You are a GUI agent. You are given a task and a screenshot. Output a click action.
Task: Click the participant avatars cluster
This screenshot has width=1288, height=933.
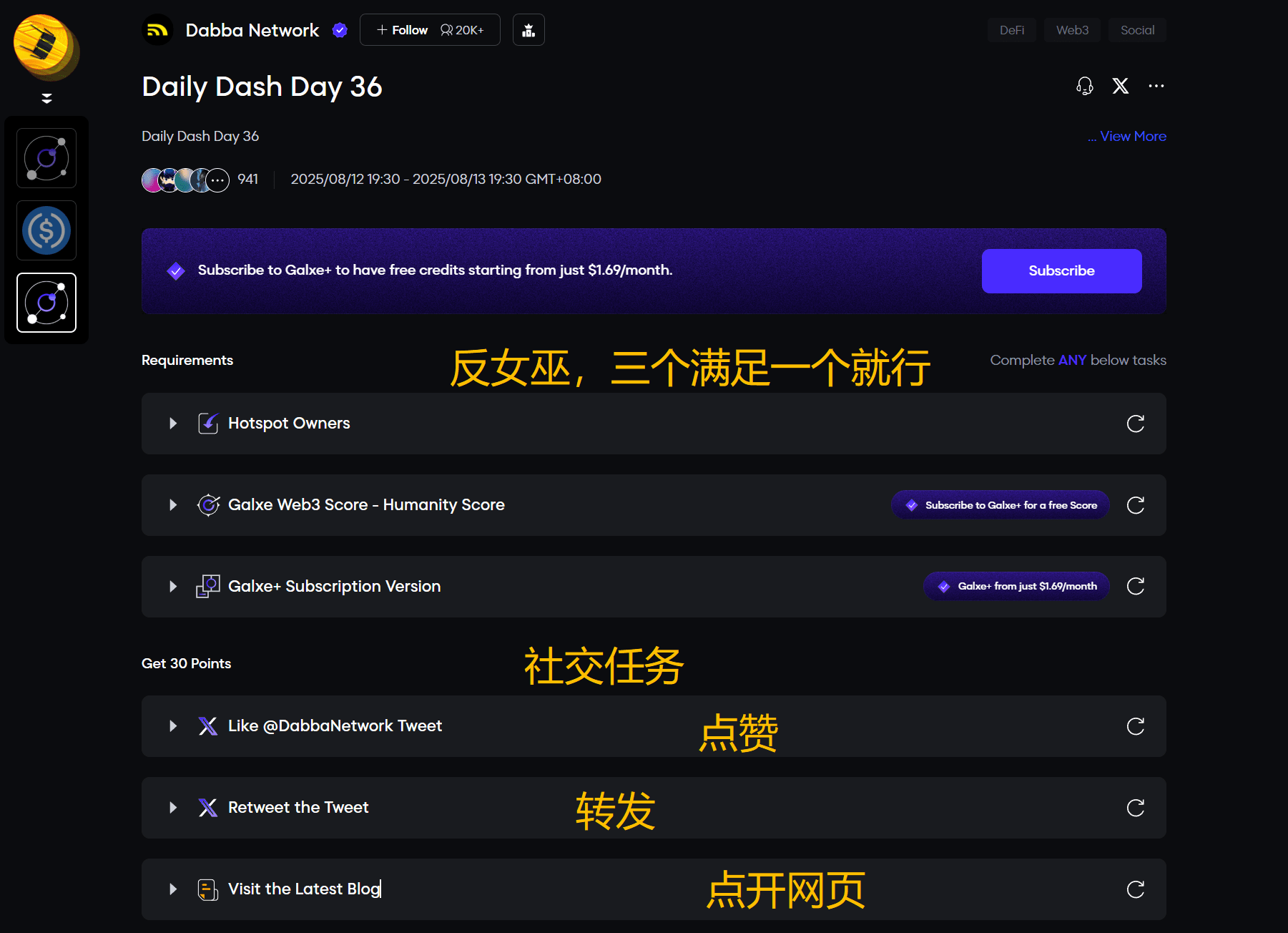185,180
